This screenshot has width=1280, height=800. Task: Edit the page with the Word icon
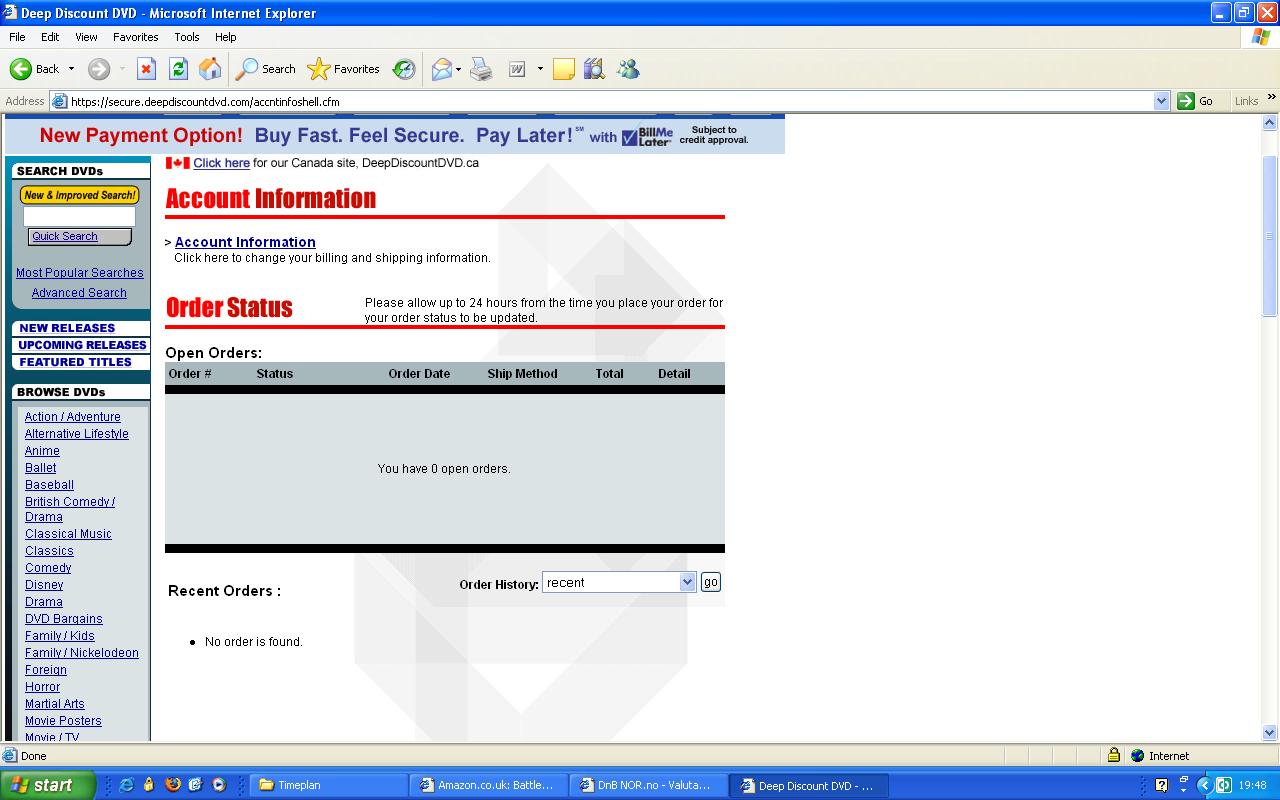click(517, 69)
